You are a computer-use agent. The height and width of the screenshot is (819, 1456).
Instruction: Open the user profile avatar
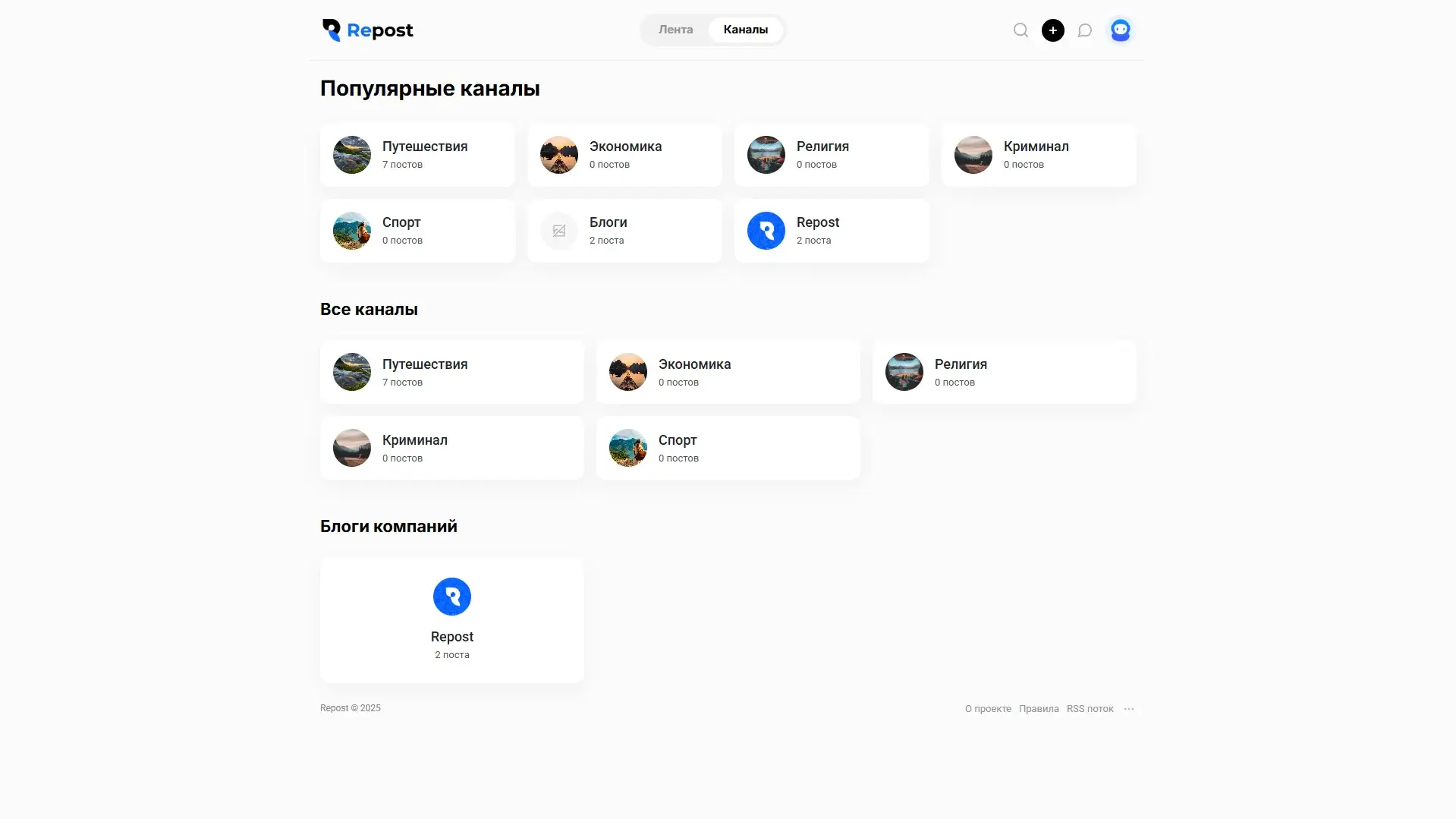[1120, 30]
